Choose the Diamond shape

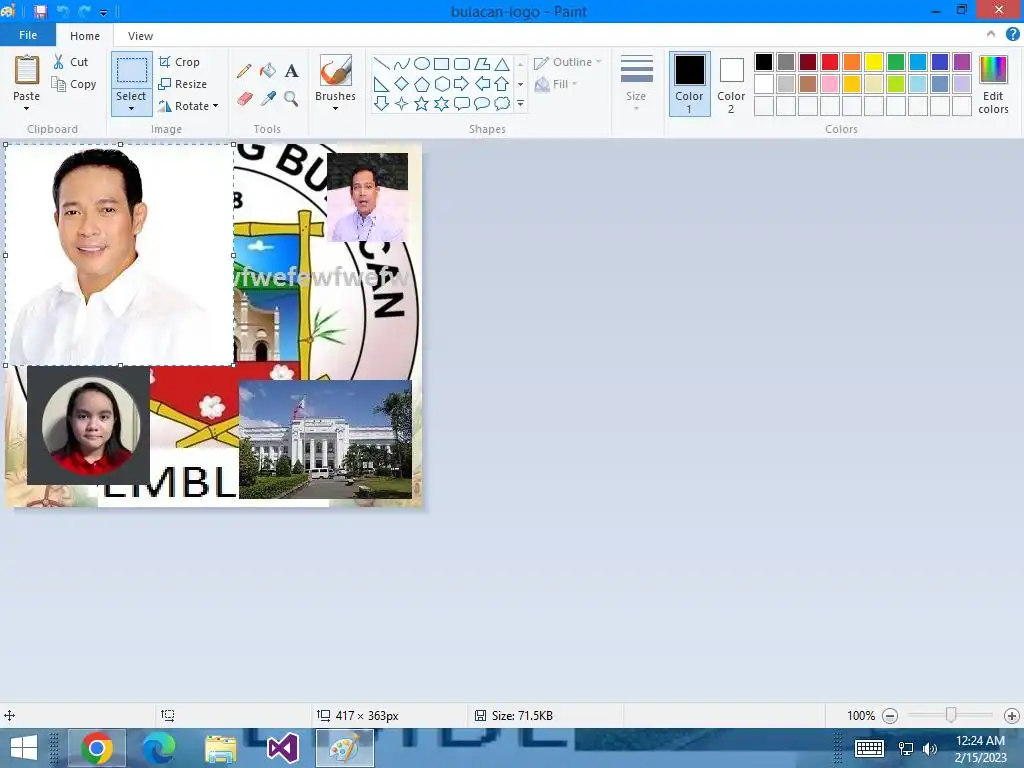coord(402,84)
